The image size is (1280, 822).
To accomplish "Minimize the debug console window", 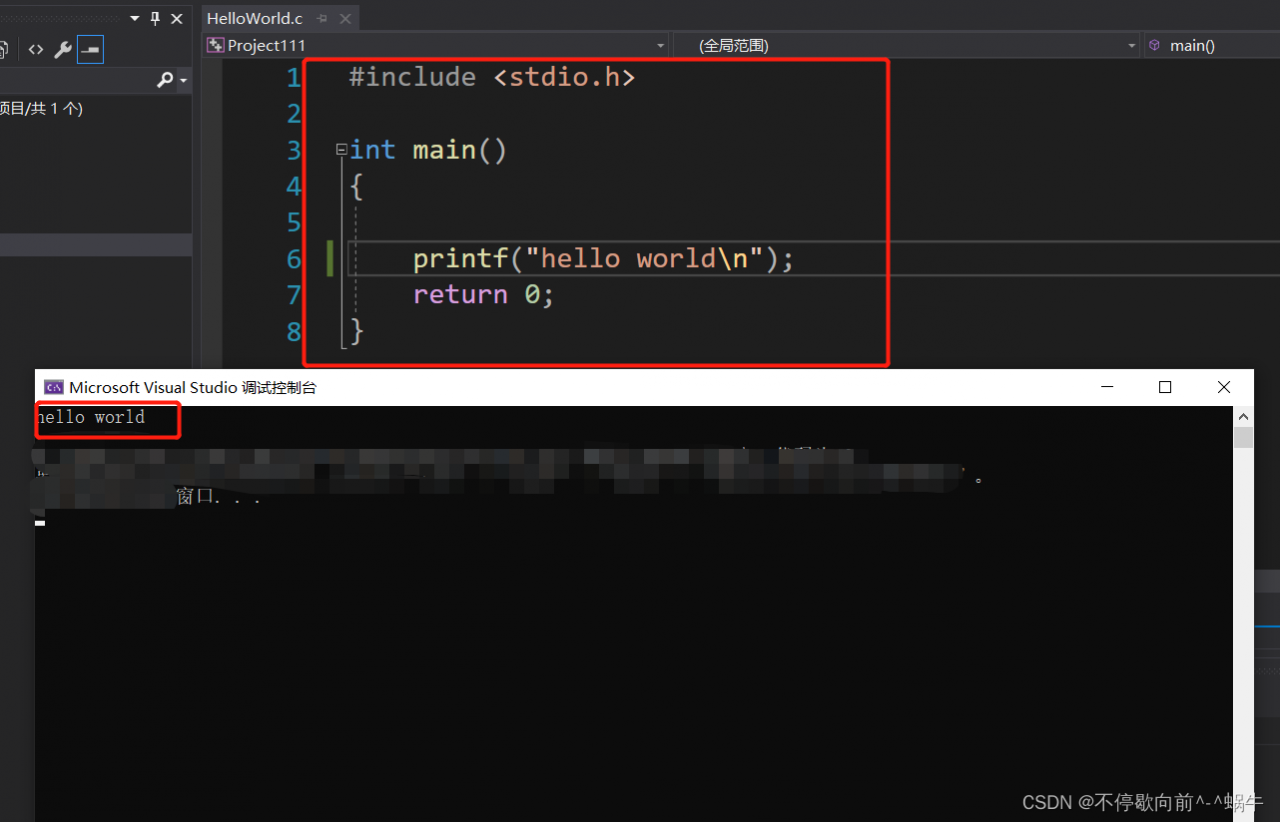I will point(1106,387).
